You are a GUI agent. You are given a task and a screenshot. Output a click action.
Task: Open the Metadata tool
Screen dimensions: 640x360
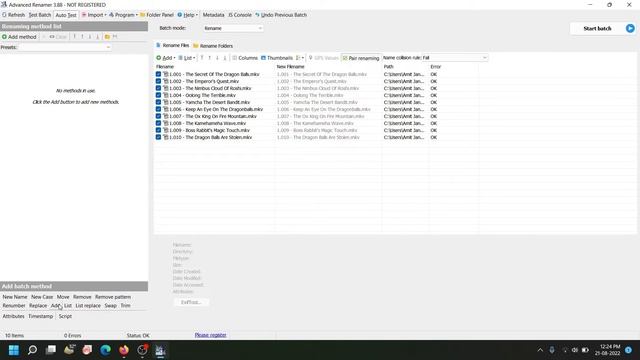point(213,15)
